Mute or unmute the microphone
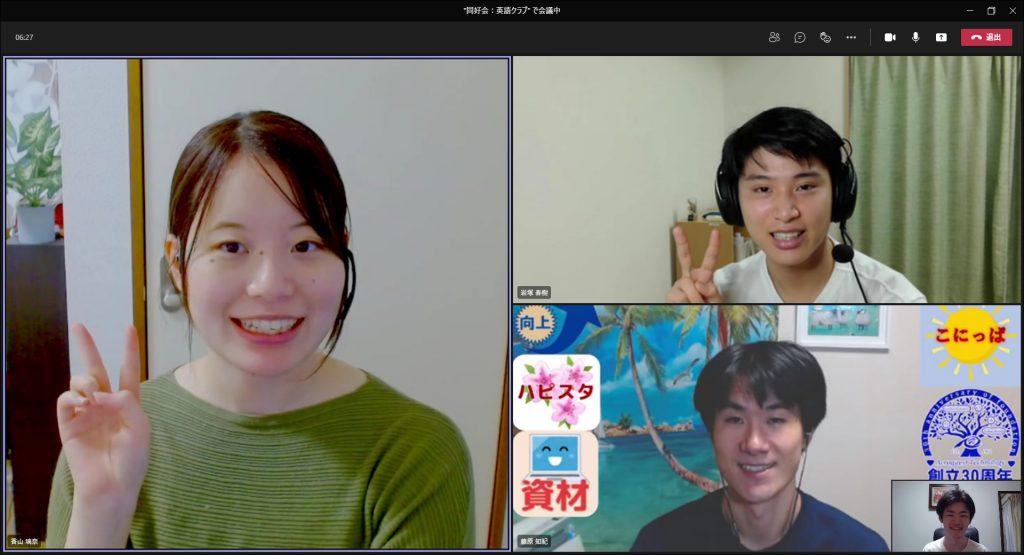This screenshot has height=555, width=1024. 916,37
